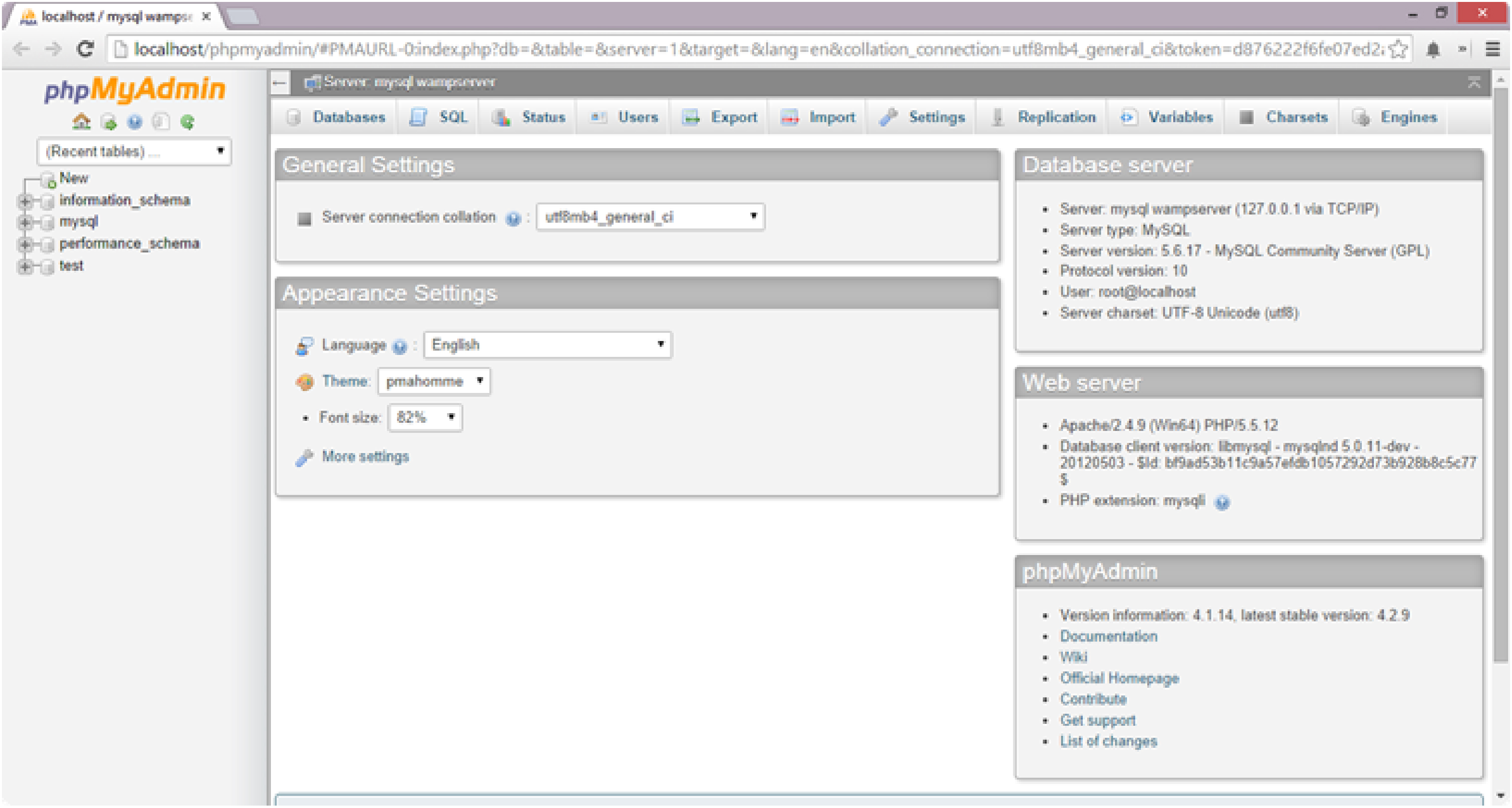Click the localhost / mysql wampserver browser tab
Viewport: 1512px width, 808px height.
coord(115,17)
